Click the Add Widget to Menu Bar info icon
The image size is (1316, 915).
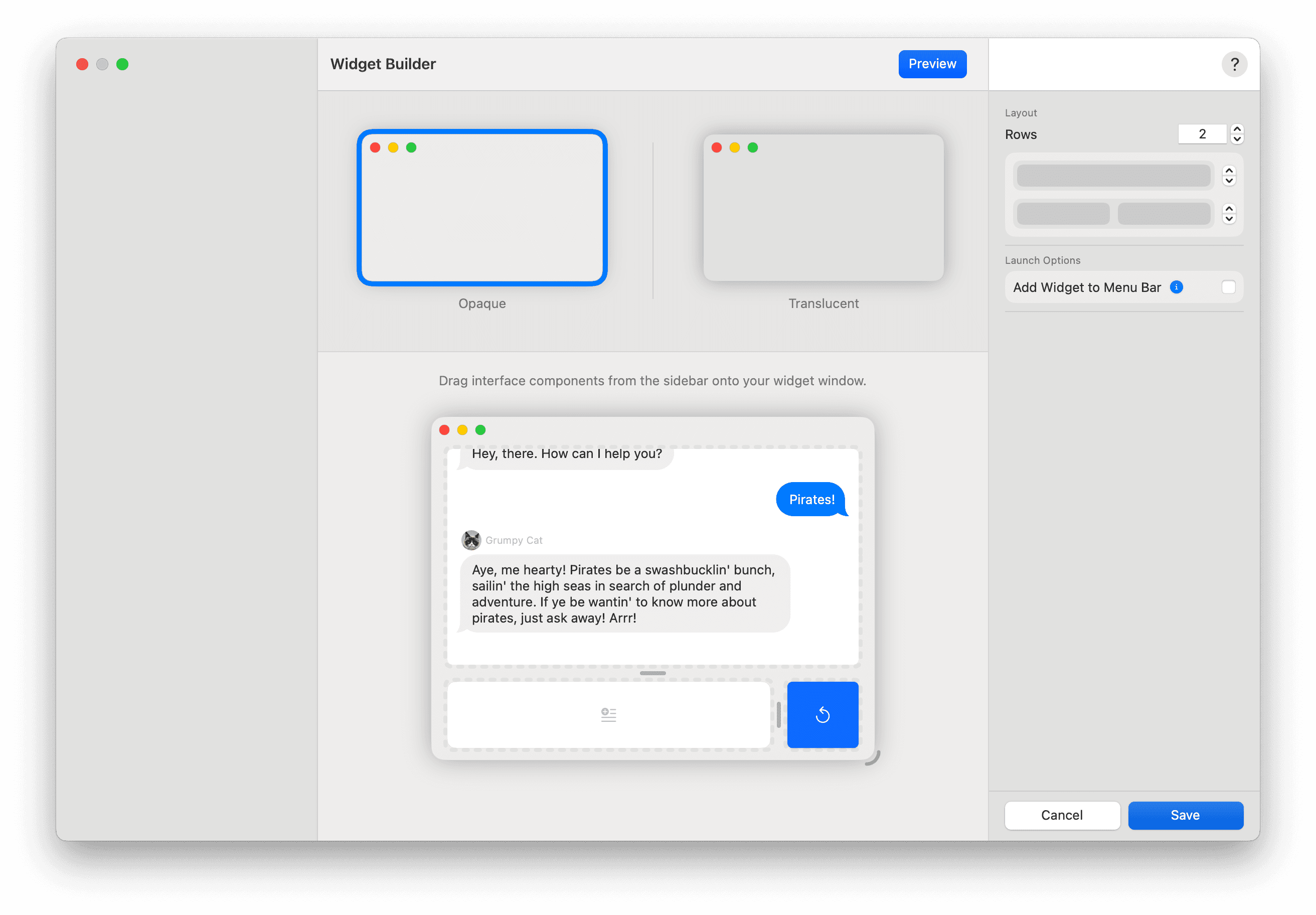(x=1177, y=288)
